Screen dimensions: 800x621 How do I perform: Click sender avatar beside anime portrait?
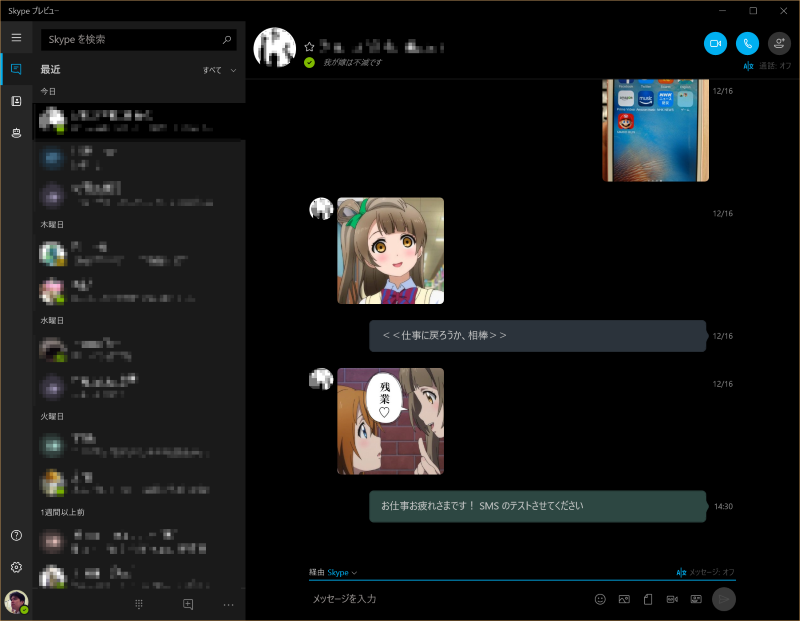[321, 209]
